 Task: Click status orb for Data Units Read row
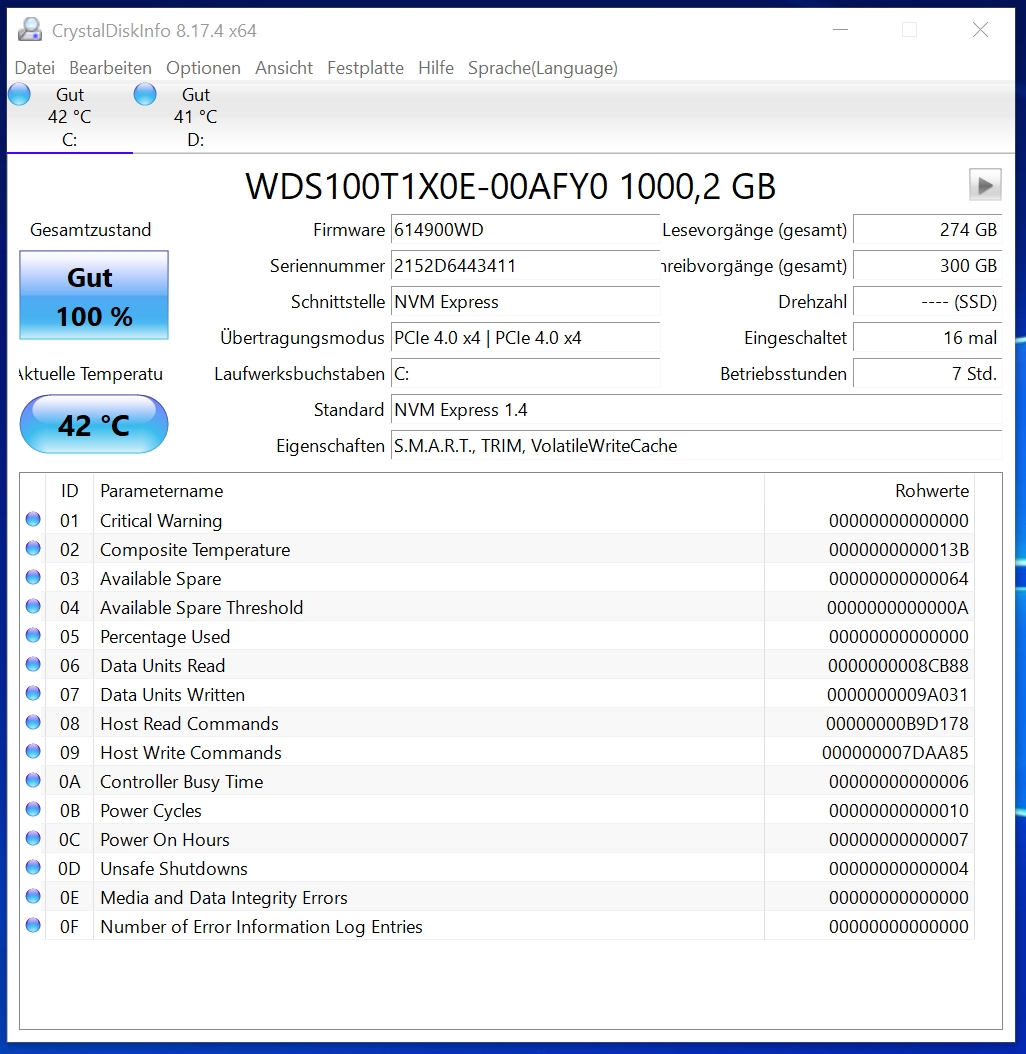pyautogui.click(x=33, y=665)
